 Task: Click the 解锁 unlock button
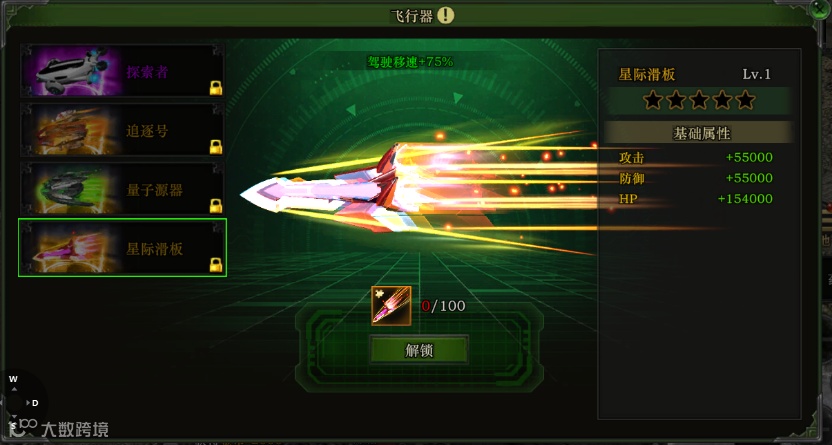click(x=419, y=350)
